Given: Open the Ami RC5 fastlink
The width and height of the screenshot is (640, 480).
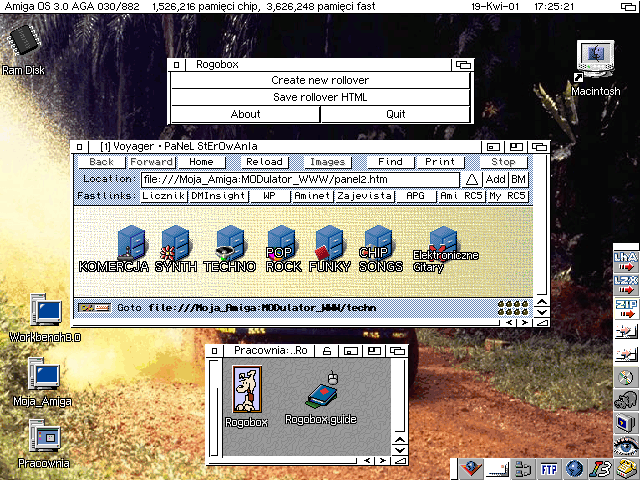Looking at the screenshot, I should coord(462,196).
